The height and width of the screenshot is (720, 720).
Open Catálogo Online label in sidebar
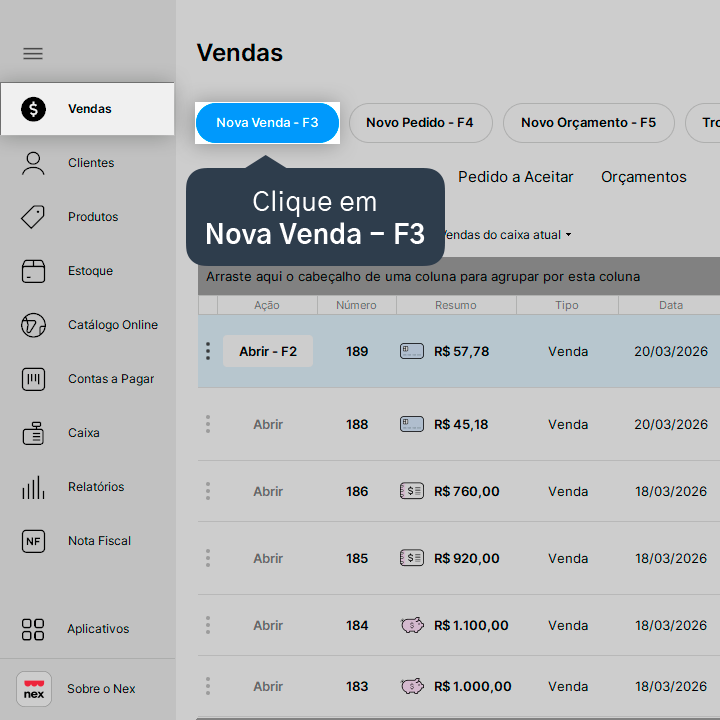pos(113,325)
